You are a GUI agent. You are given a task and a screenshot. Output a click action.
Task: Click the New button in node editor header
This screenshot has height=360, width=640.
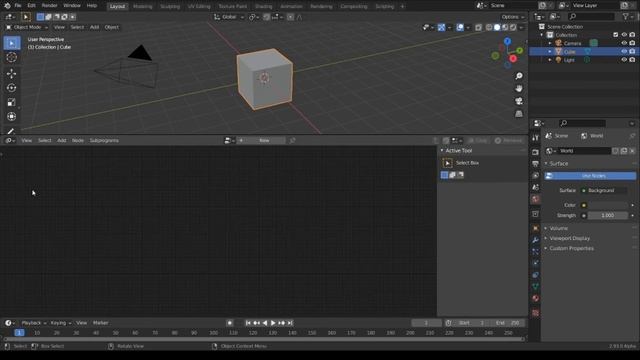tap(264, 140)
